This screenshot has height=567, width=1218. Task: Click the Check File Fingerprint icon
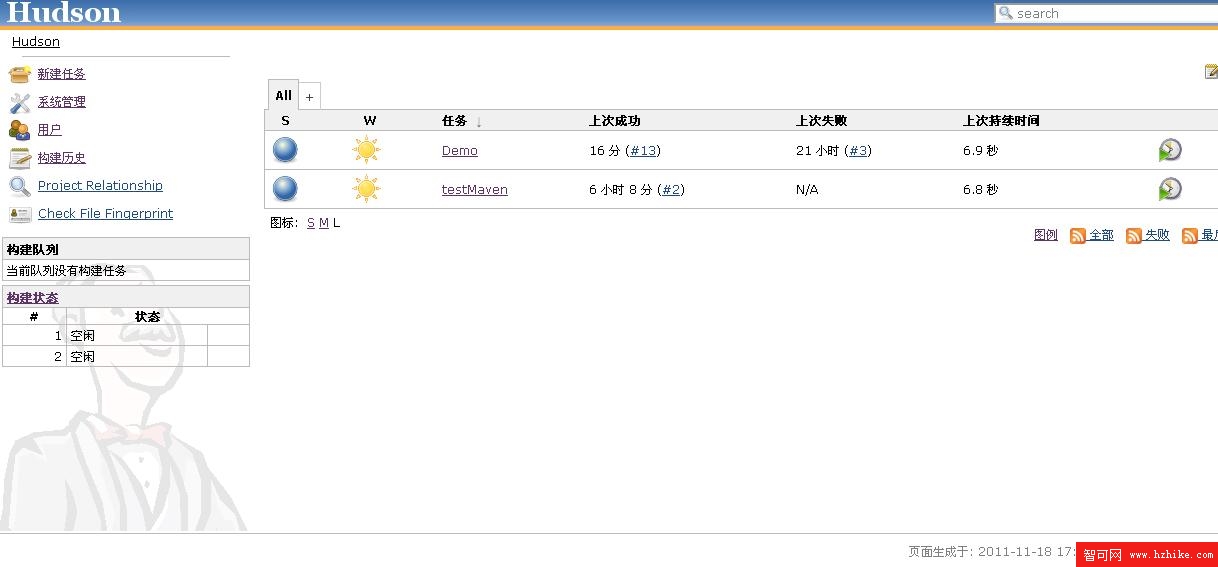click(20, 214)
